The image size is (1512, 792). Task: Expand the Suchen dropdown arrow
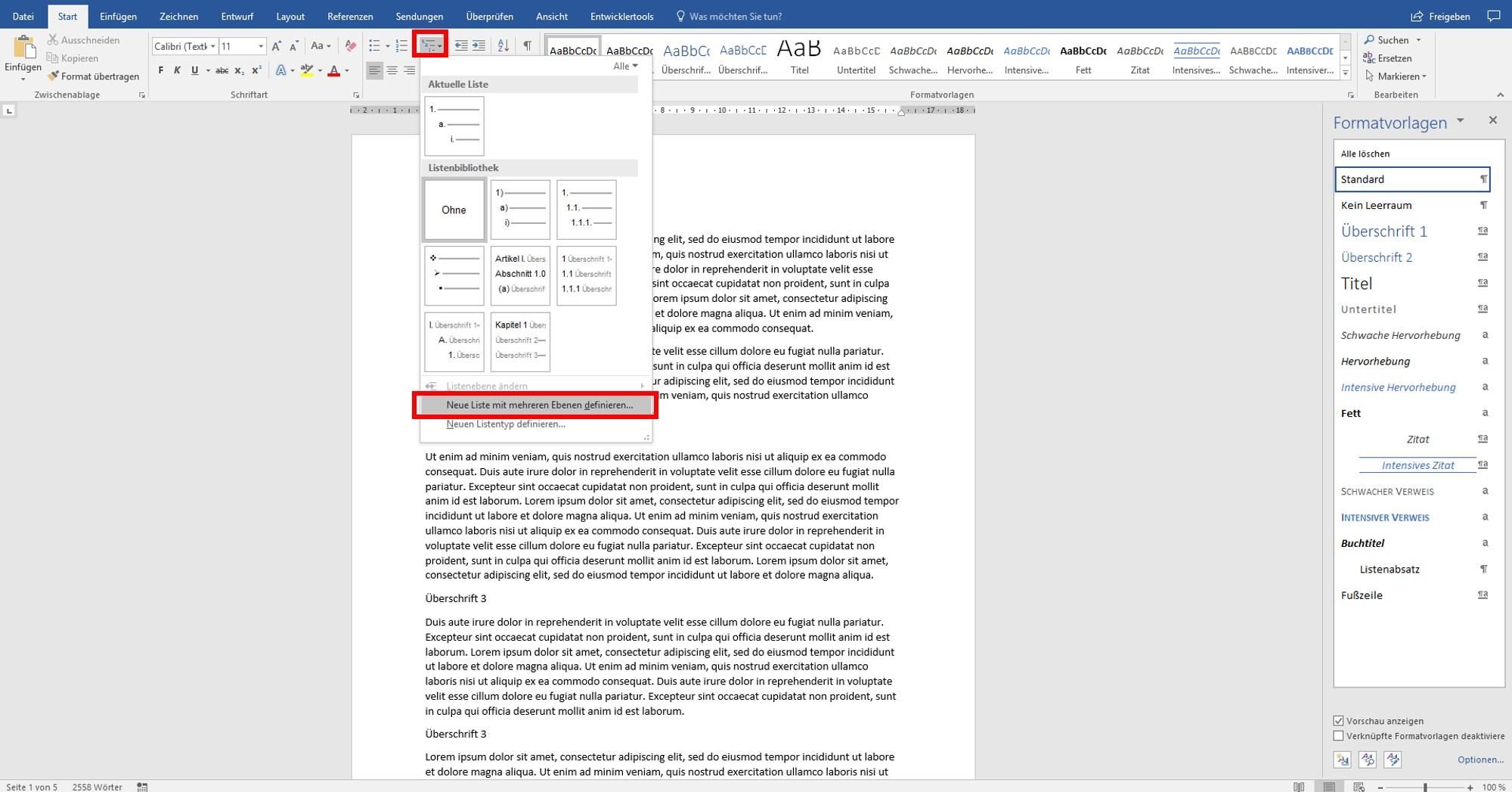1418,40
